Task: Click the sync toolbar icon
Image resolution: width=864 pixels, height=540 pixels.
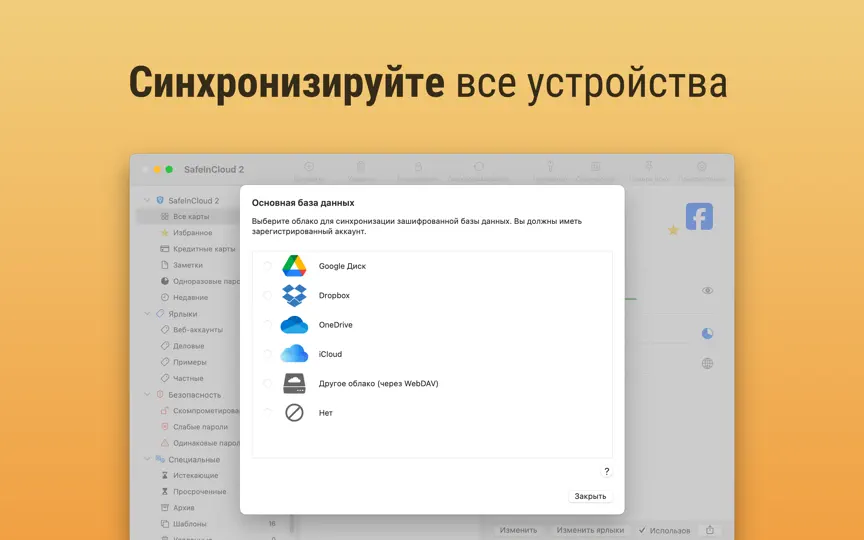Action: pos(478,166)
